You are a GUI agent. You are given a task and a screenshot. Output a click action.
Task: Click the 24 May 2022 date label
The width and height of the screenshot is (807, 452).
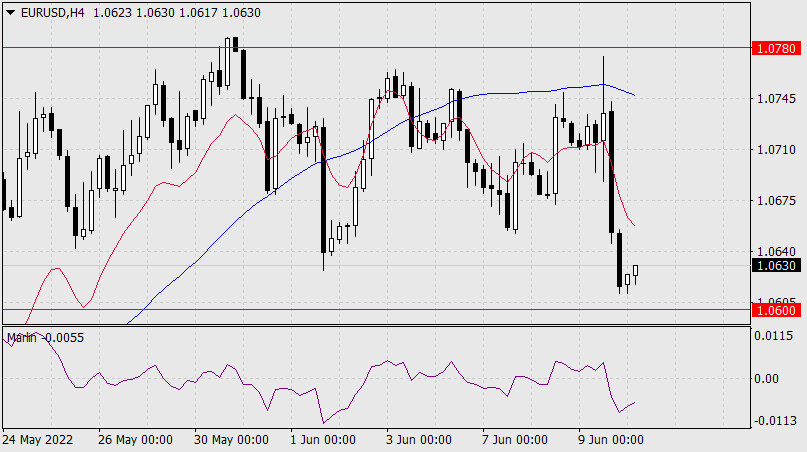click(x=38, y=440)
